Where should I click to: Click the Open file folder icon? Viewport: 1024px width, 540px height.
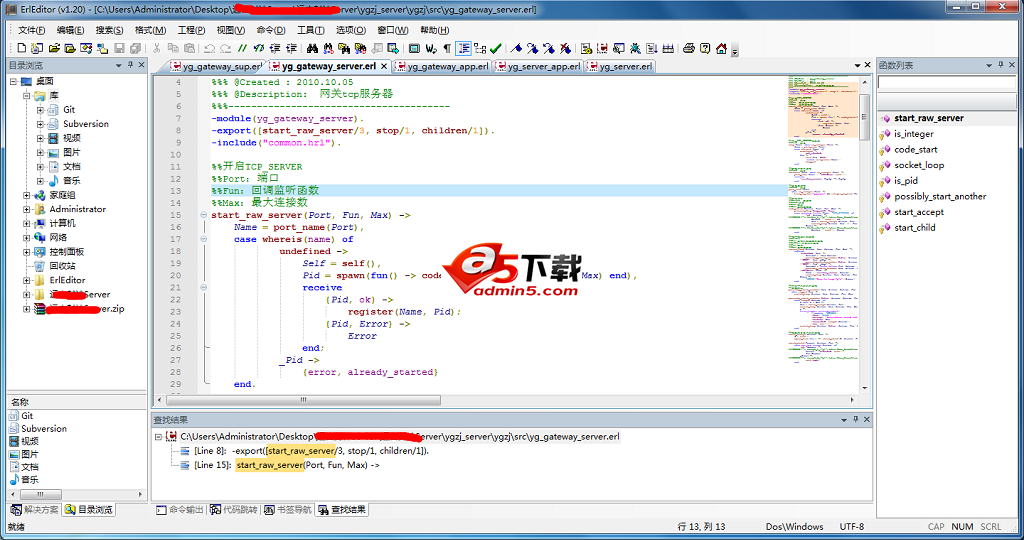click(54, 48)
